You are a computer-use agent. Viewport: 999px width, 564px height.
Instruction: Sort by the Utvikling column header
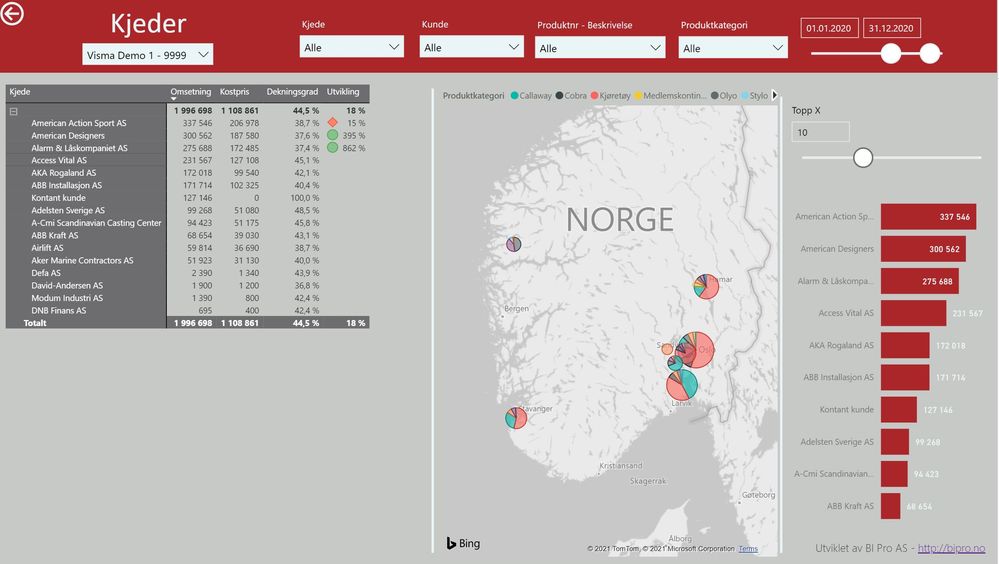[343, 92]
